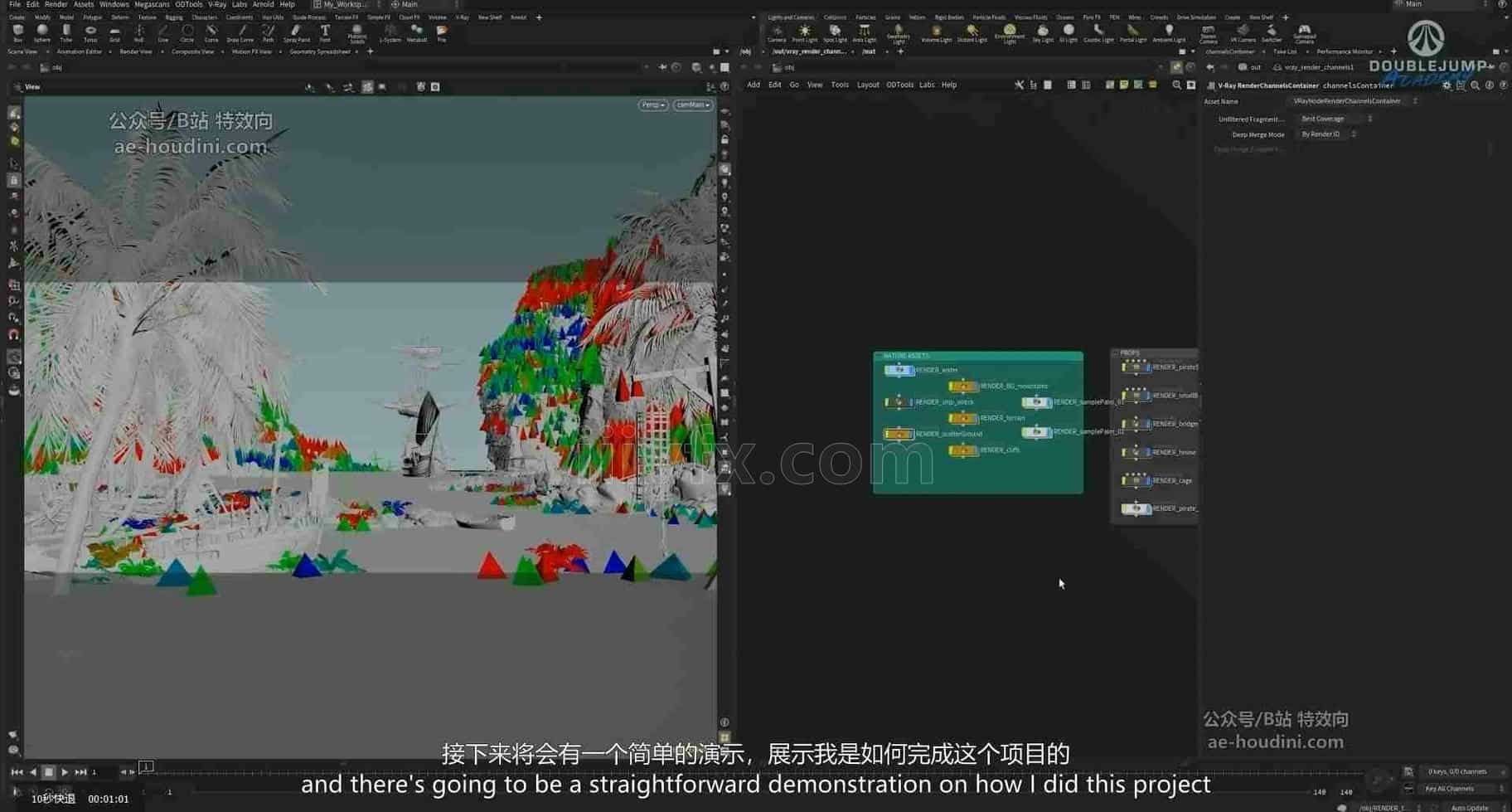Add an Environment Light from shelf
This screenshot has width=1512, height=812.
[x=1009, y=34]
